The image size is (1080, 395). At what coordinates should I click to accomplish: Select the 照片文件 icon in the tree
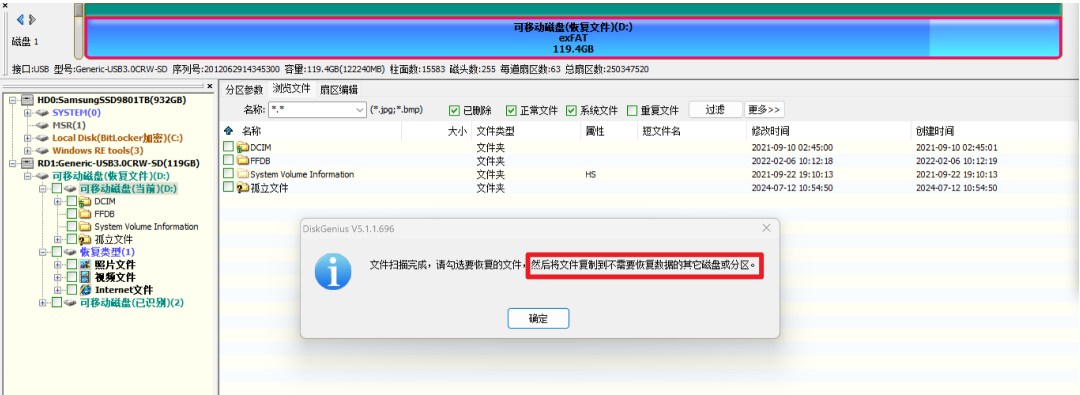85,265
